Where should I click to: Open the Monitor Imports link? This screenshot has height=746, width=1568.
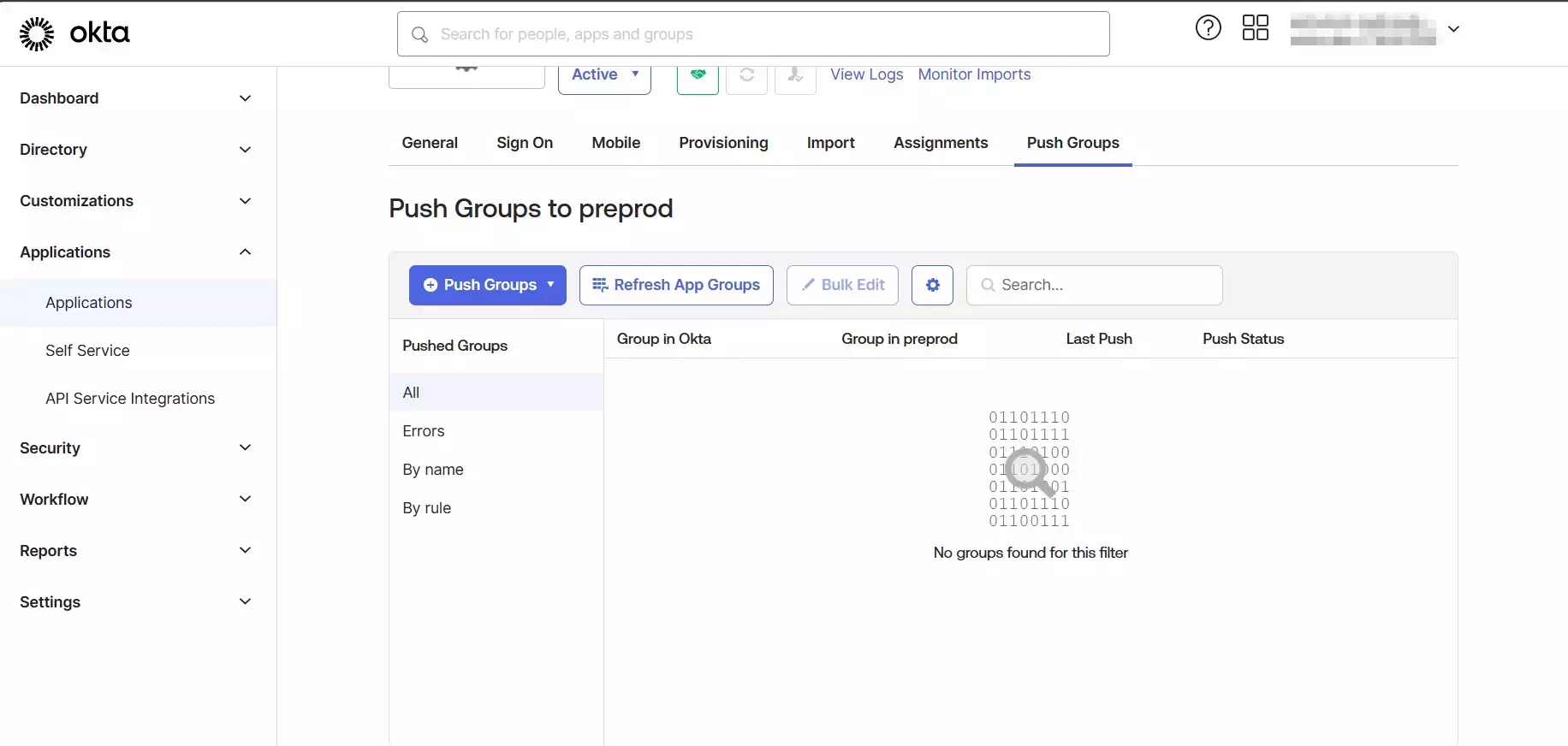coord(974,74)
